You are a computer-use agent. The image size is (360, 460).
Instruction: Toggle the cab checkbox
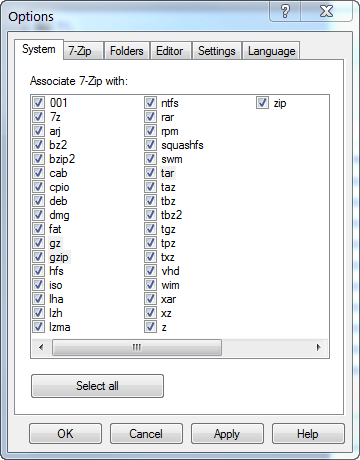38,173
